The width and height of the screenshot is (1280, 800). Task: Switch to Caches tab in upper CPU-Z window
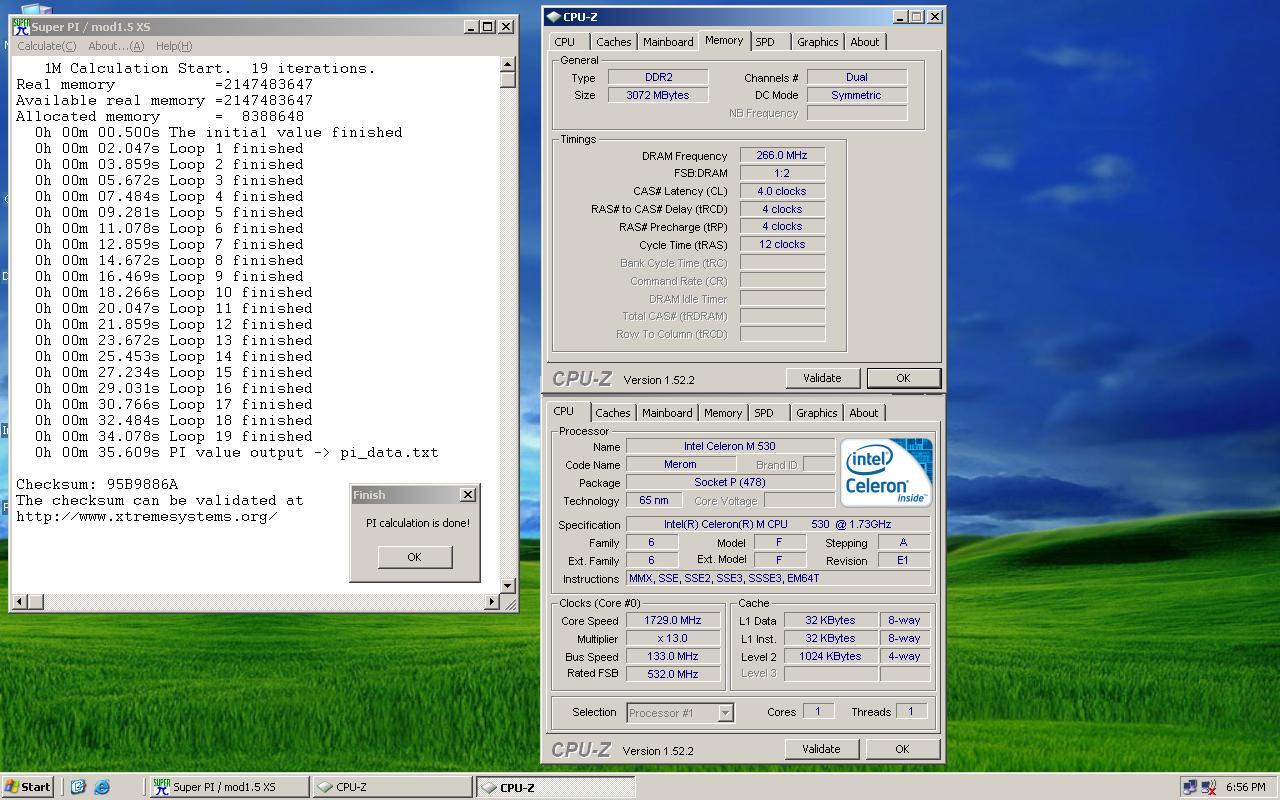613,42
